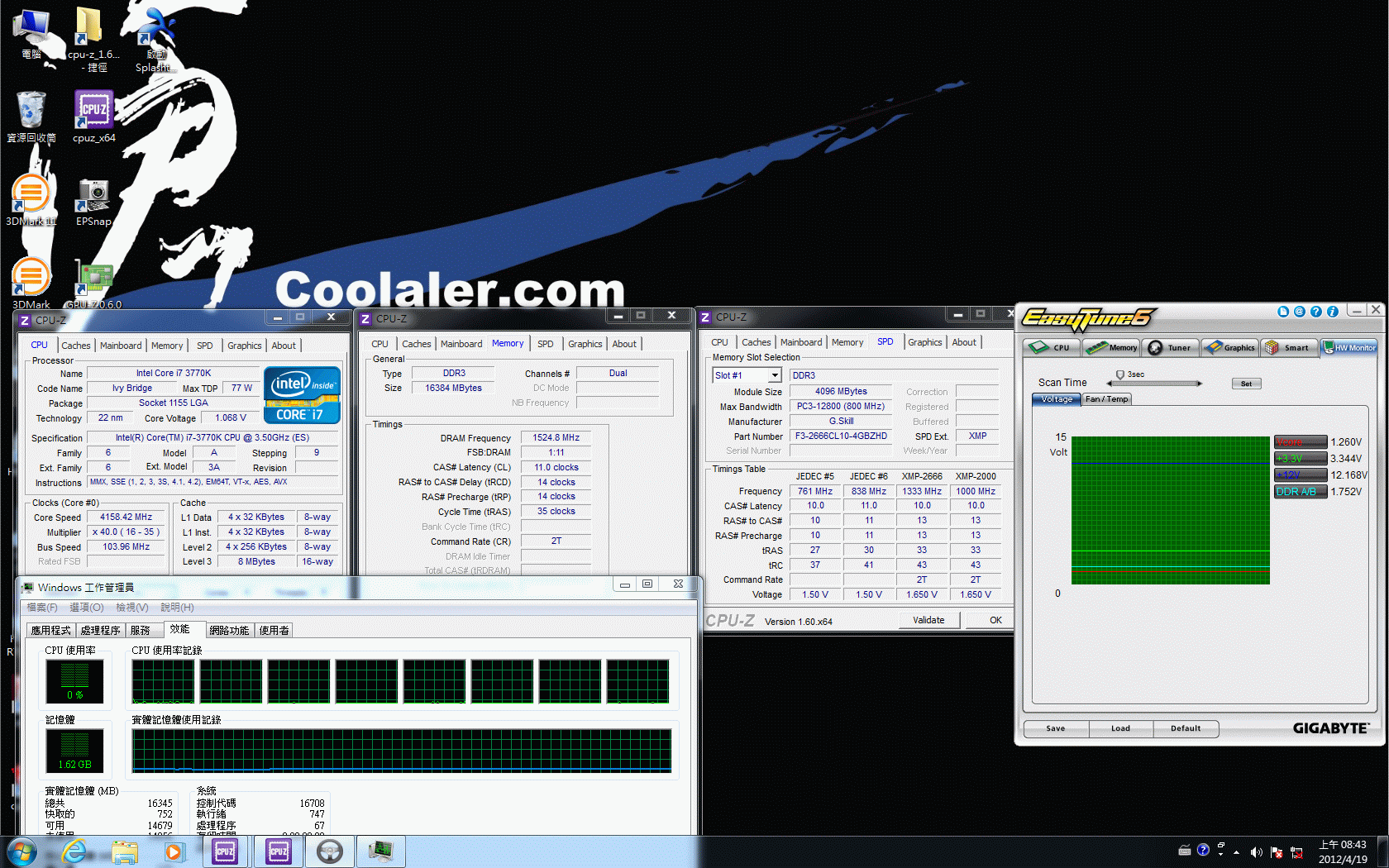Click EasyTune6 document icon in header
1389x868 pixels.
tap(1283, 312)
